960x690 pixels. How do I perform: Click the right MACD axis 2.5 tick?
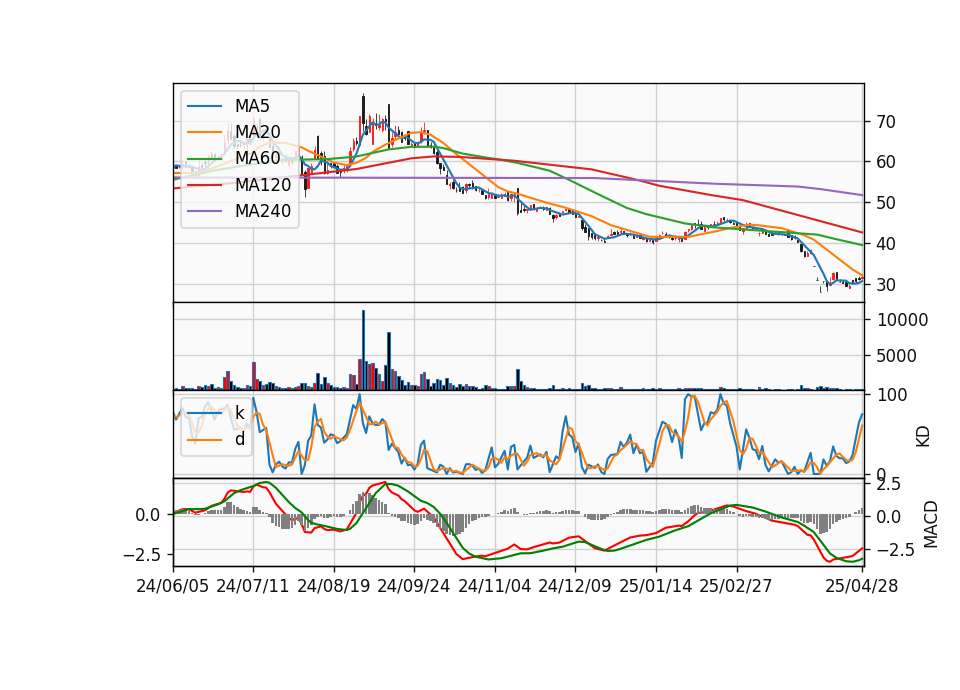coord(889,484)
